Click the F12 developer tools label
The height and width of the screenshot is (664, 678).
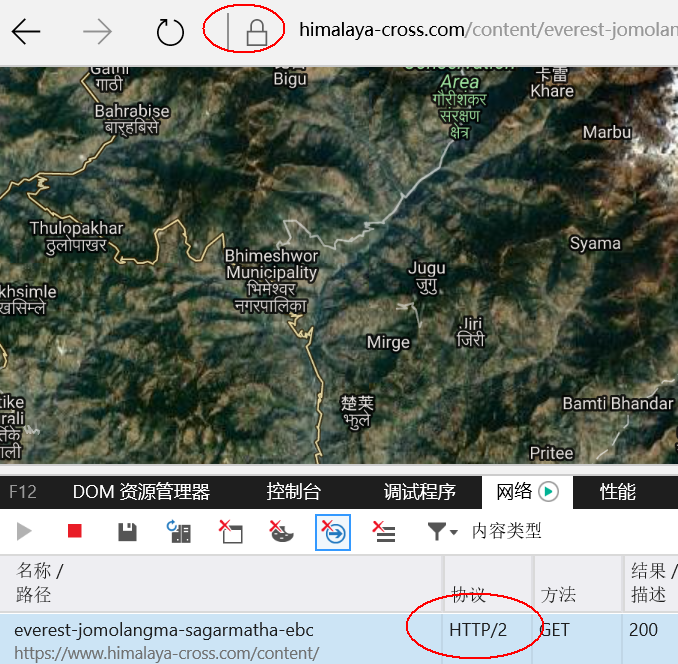click(23, 492)
